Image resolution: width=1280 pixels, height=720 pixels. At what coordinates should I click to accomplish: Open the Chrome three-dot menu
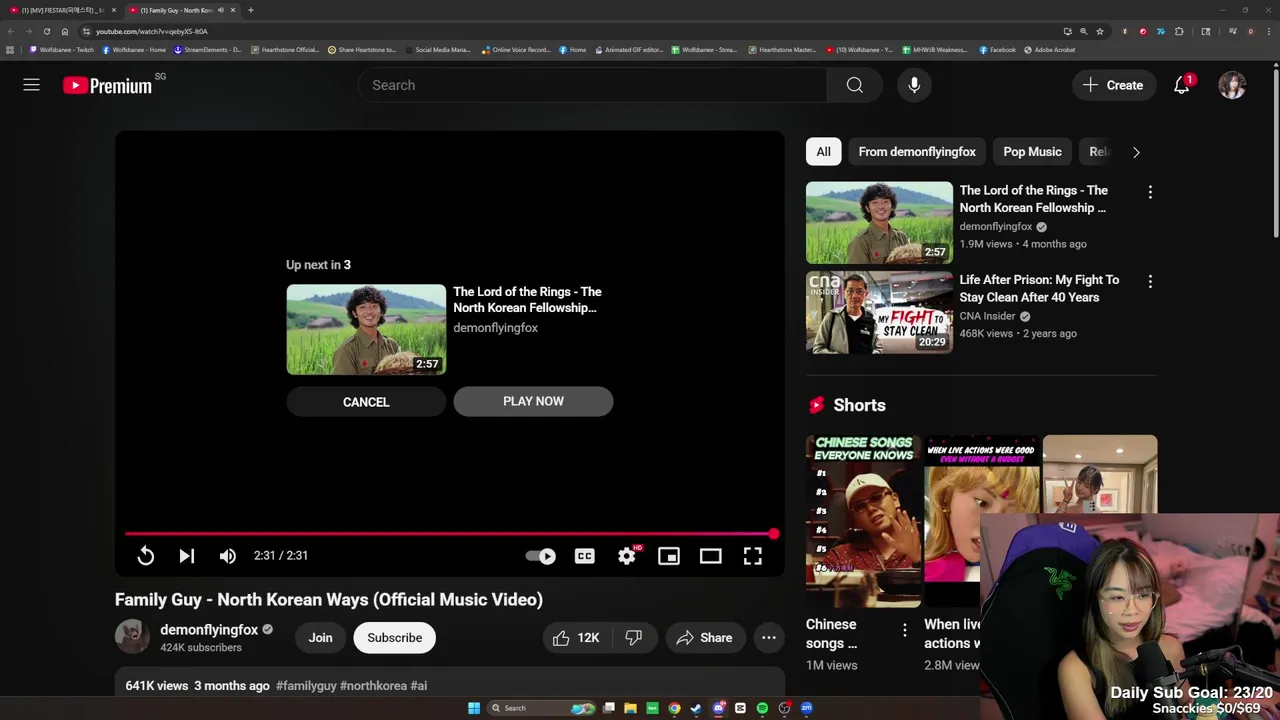pos(1269,31)
